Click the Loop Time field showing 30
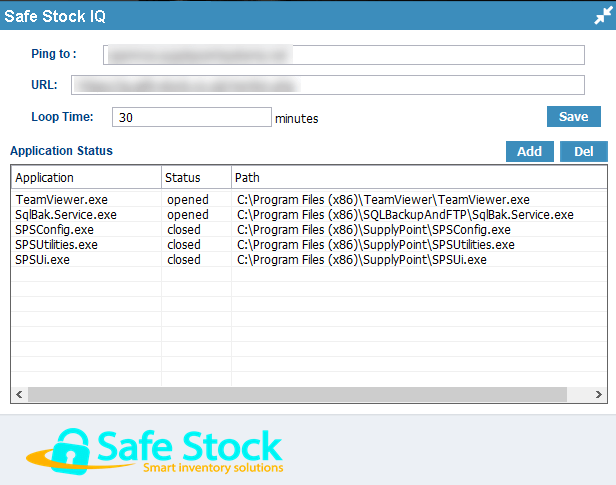 coord(192,117)
